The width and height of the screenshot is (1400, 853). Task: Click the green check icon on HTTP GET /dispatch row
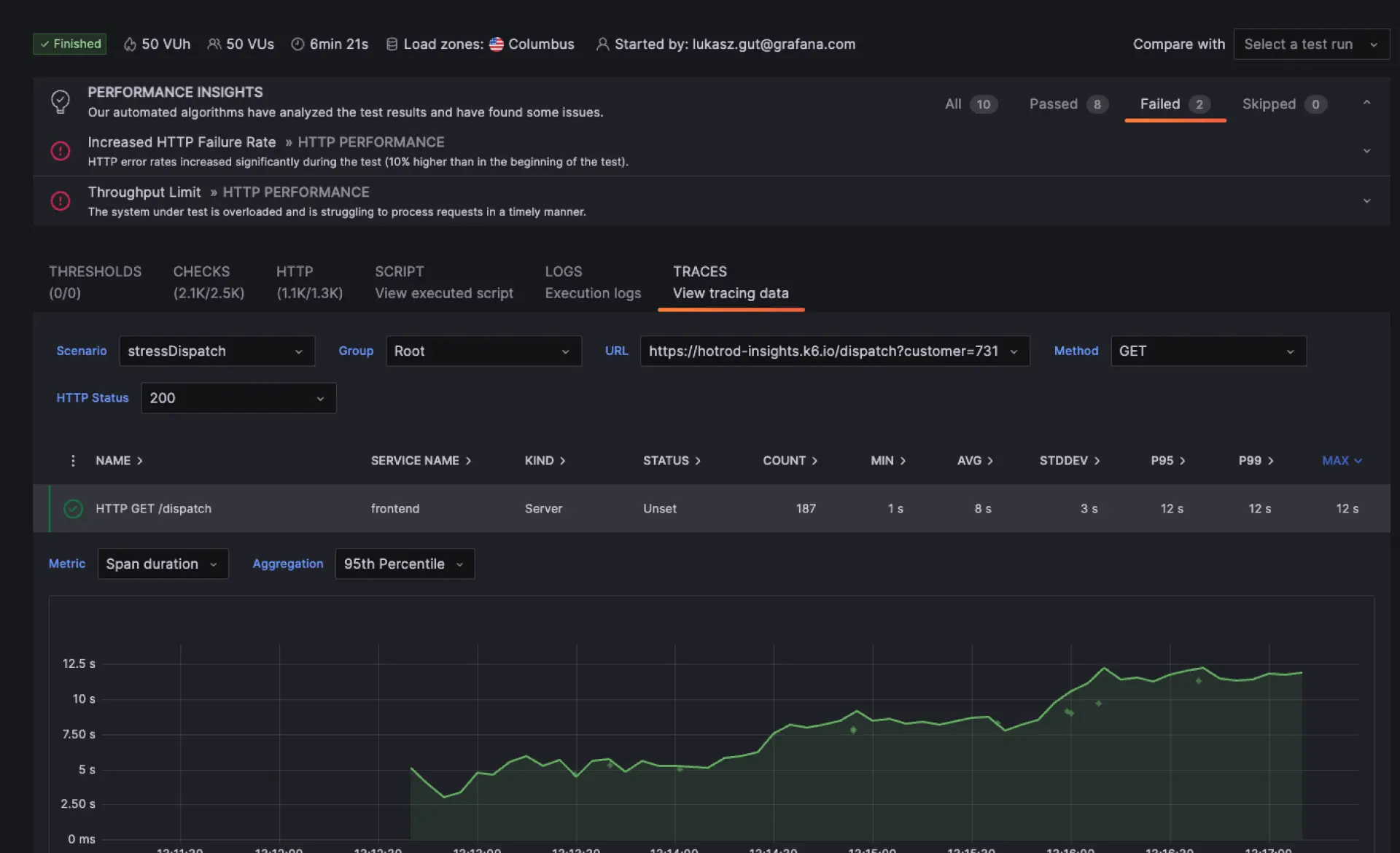(73, 509)
